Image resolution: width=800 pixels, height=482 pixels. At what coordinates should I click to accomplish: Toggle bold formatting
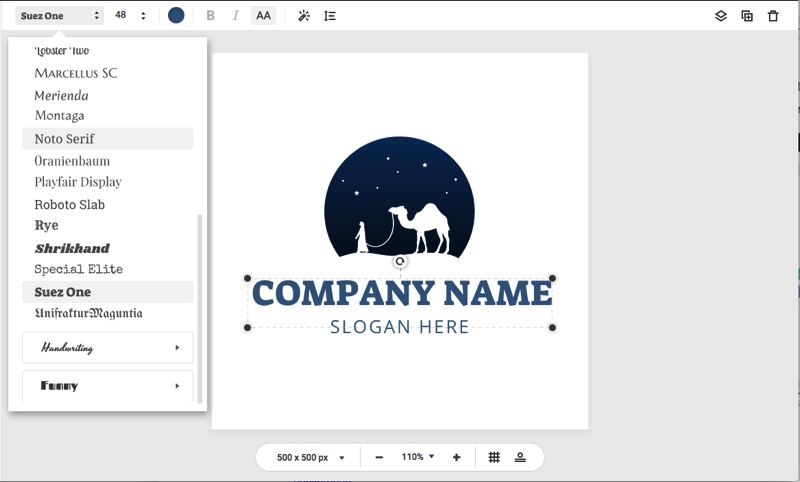coord(210,16)
